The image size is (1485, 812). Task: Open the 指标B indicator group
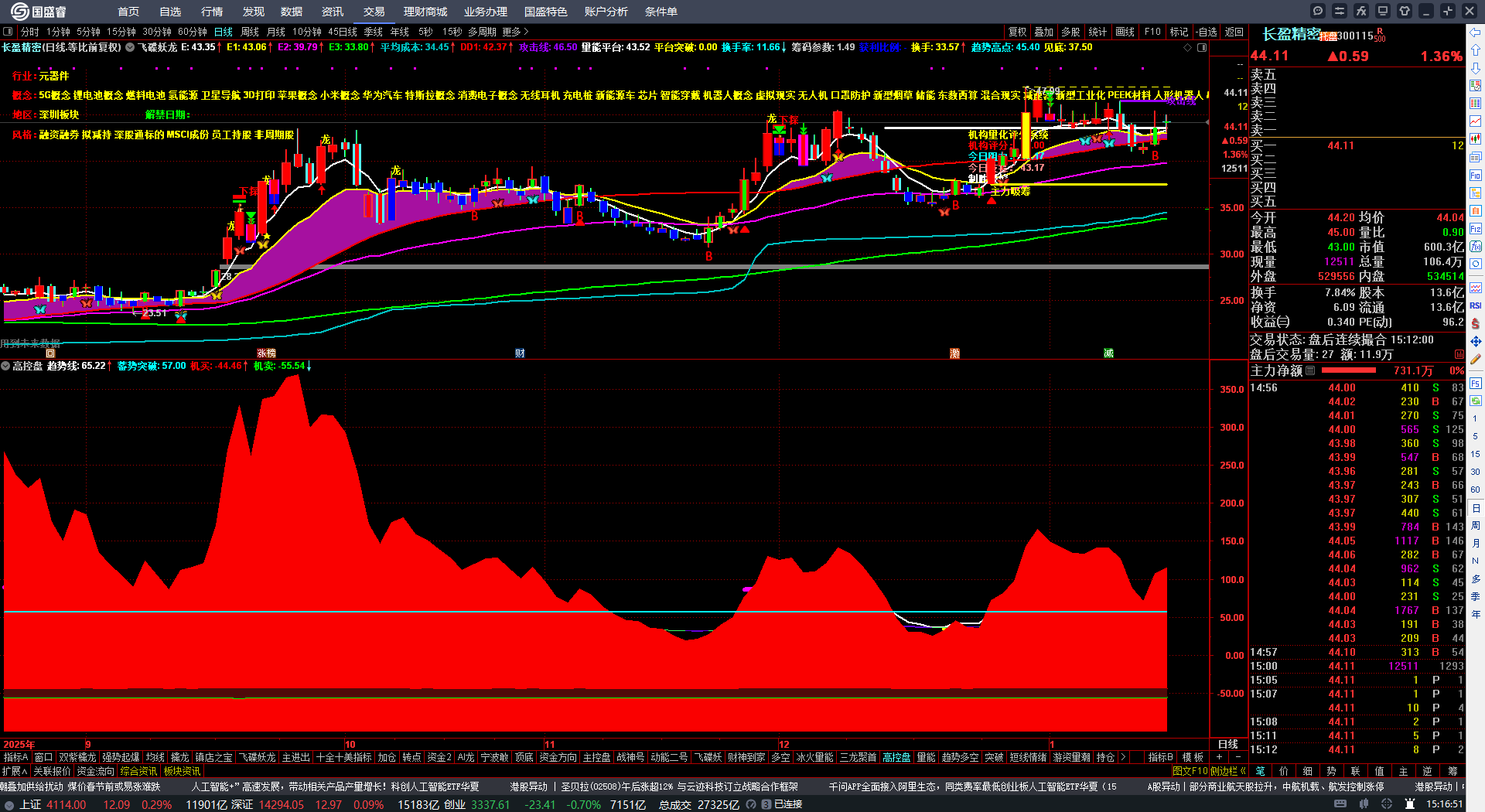pos(1160,757)
